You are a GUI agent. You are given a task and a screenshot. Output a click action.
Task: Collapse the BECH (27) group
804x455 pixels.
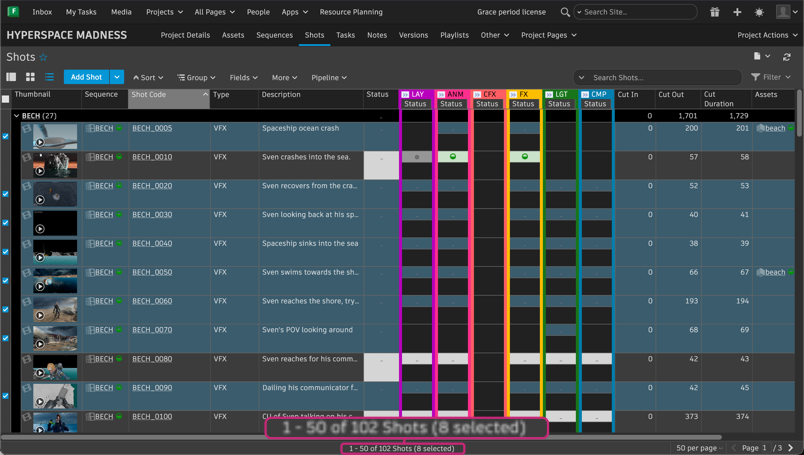pos(16,116)
